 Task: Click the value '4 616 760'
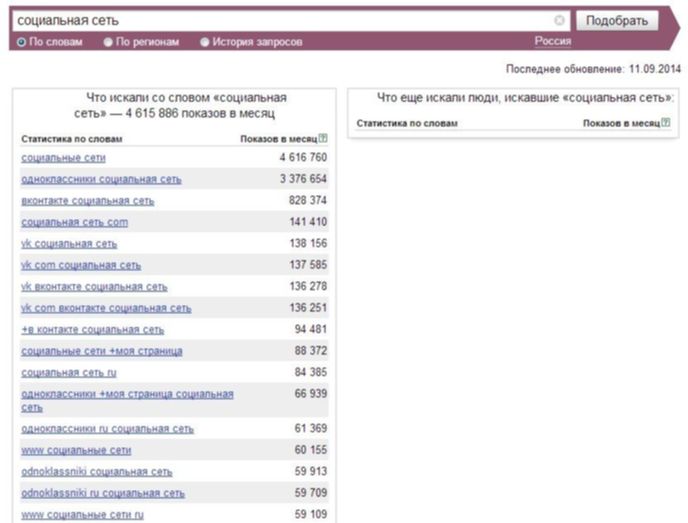303,157
